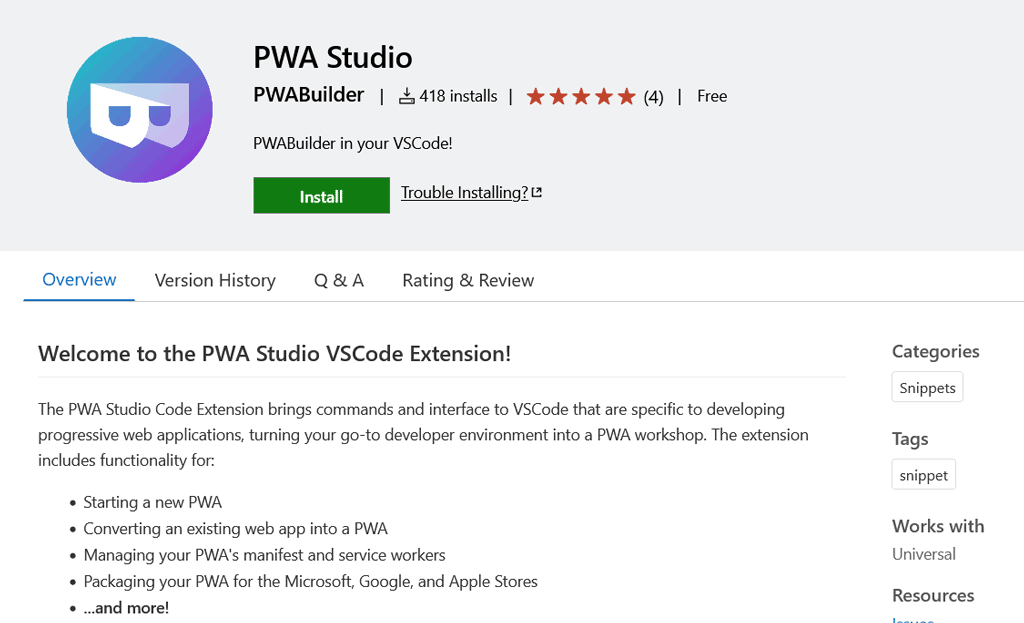Select the Snippets category tag
This screenshot has height=623, width=1024.
927,387
